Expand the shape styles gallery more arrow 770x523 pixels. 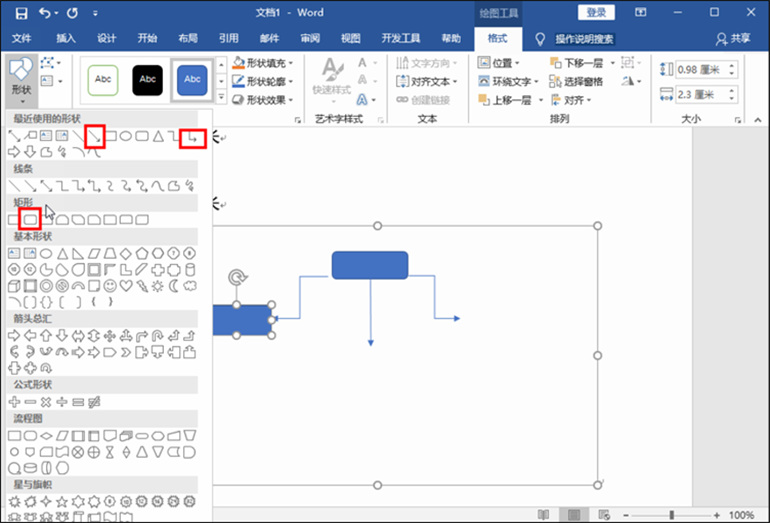pyautogui.click(x=221, y=98)
